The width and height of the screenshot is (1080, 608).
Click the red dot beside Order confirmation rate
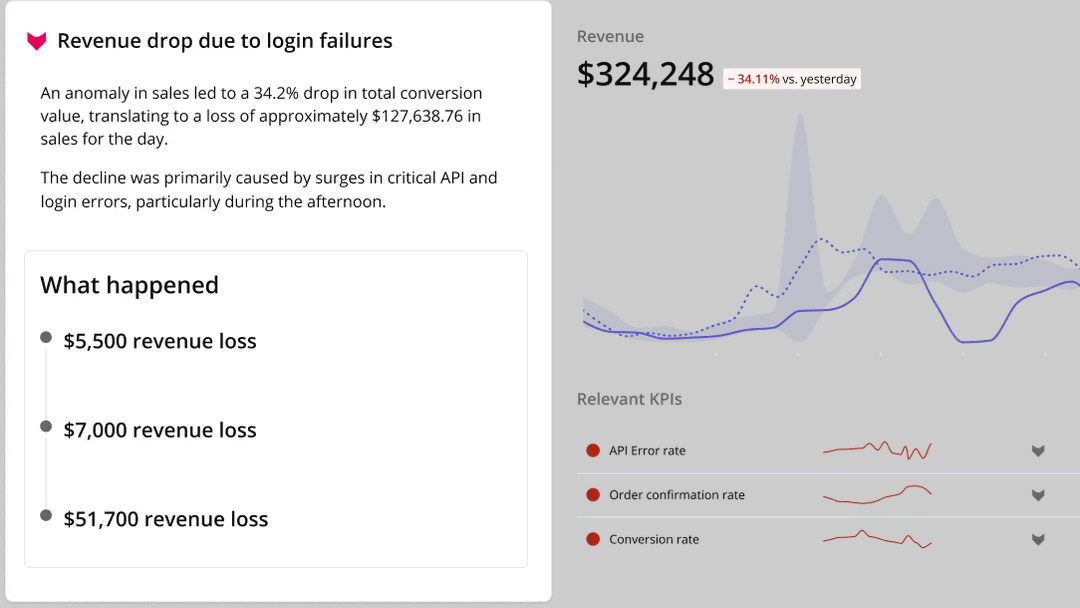click(592, 495)
